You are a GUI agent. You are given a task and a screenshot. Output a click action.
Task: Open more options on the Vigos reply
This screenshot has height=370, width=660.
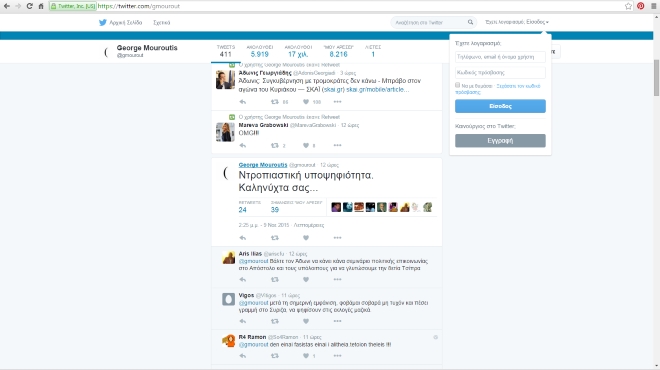[x=338, y=321]
